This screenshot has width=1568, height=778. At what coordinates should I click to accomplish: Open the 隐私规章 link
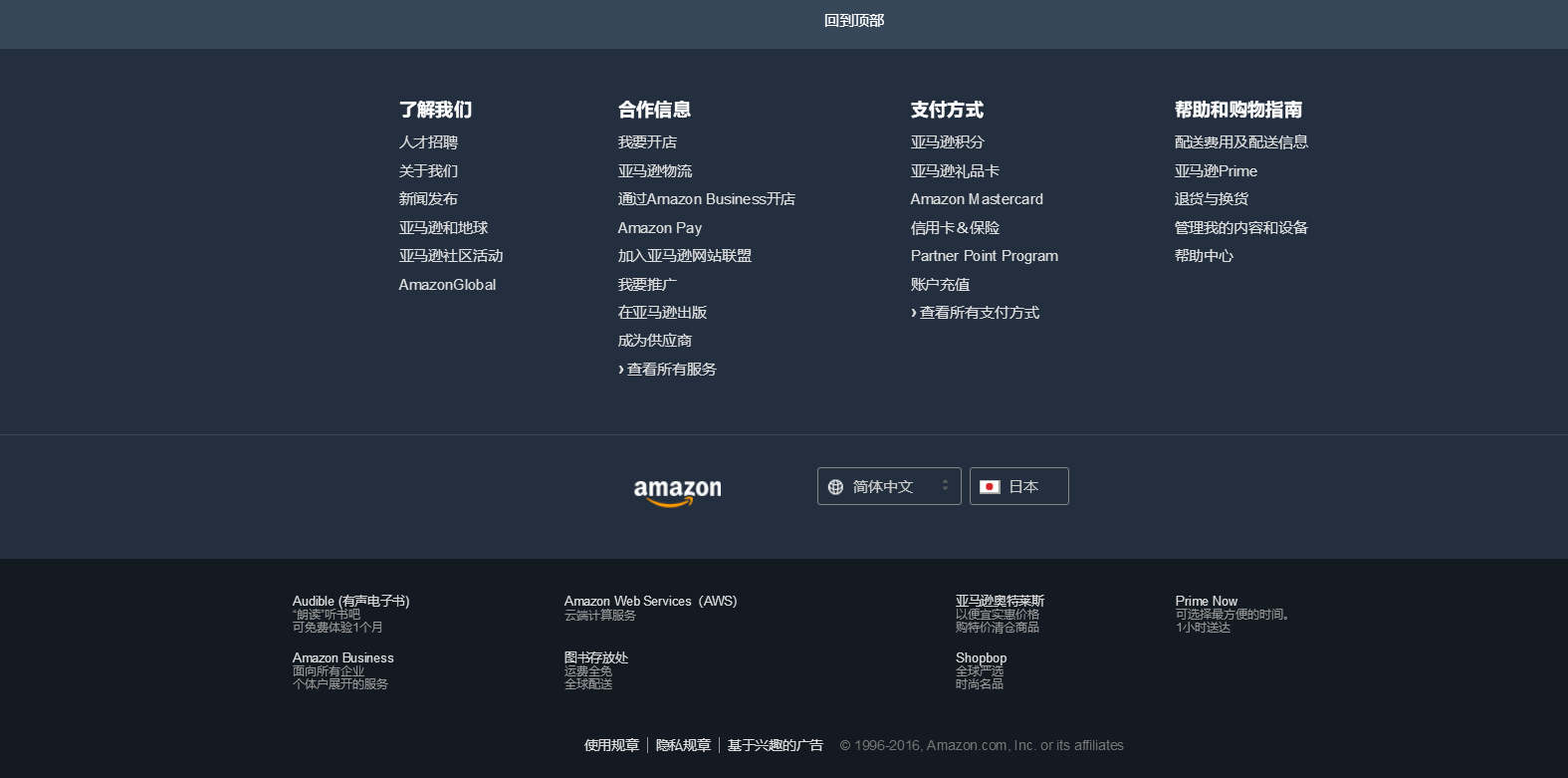683,745
